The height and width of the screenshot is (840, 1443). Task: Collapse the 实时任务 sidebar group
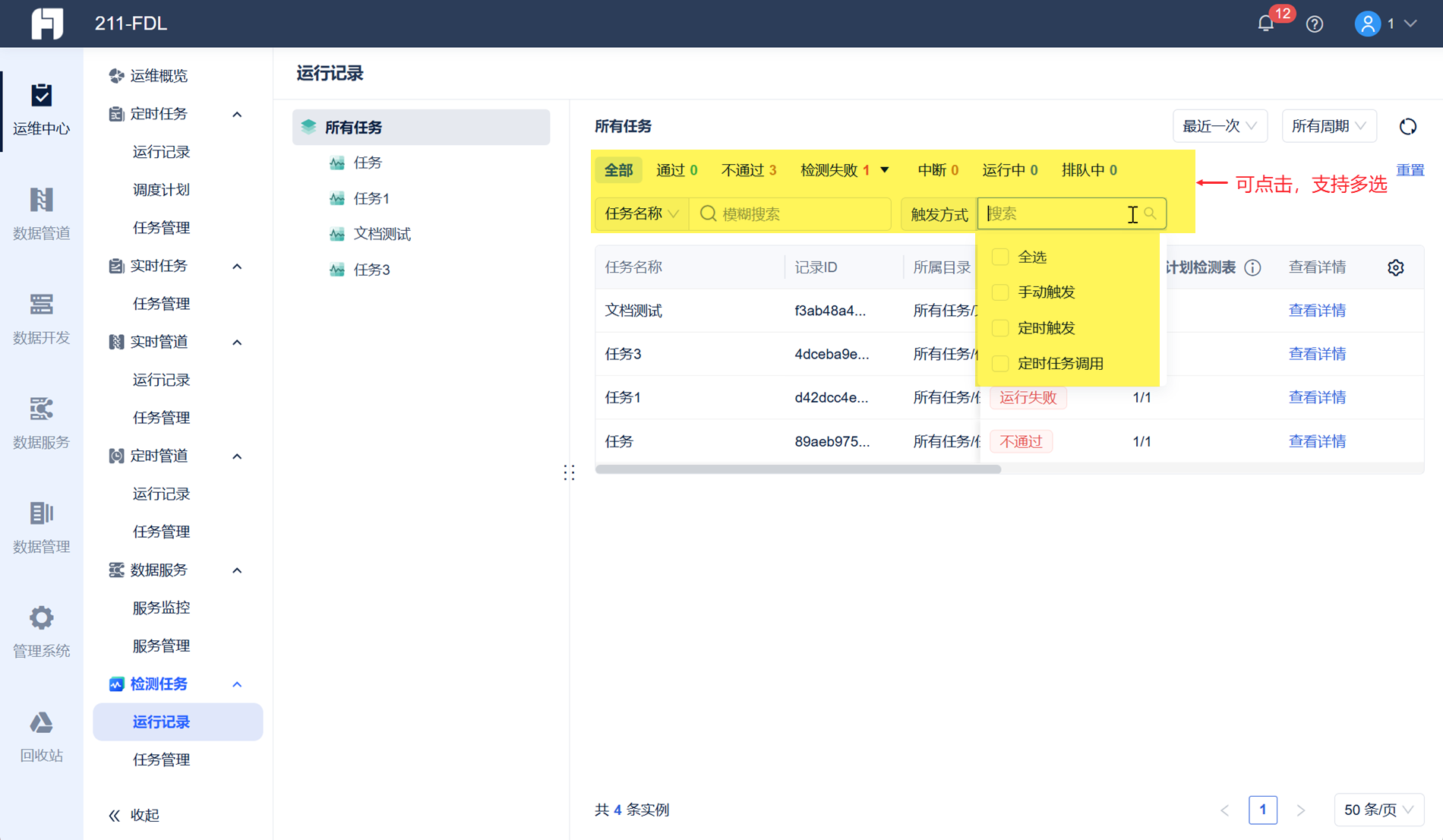point(237,267)
